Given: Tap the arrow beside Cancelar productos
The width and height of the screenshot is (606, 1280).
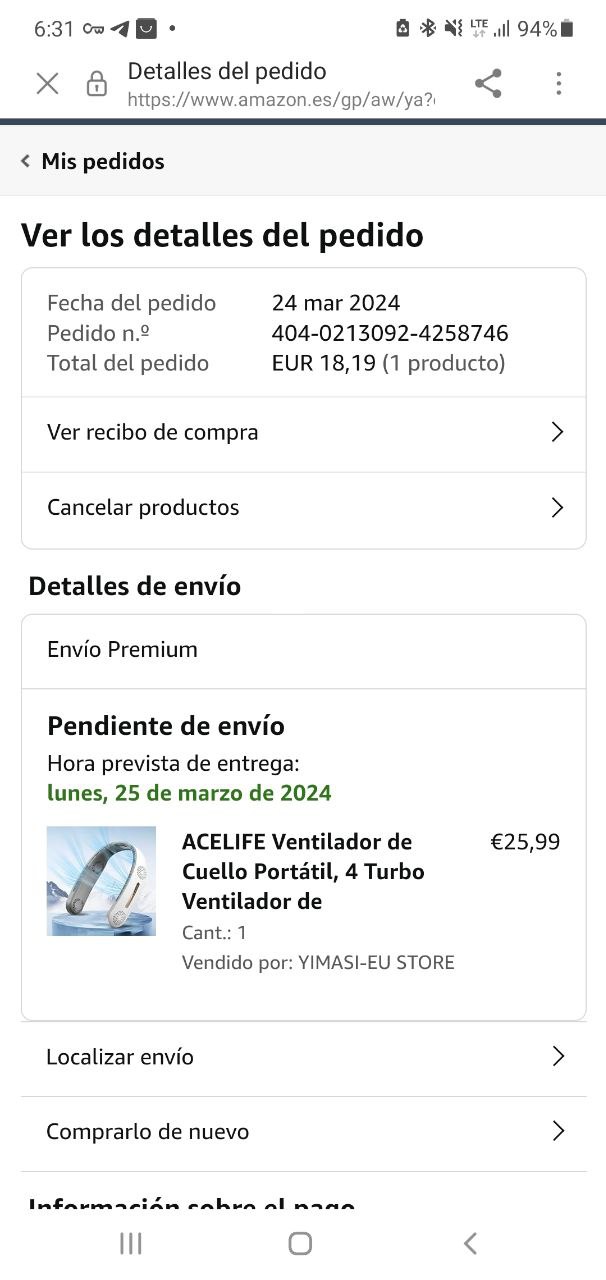Looking at the screenshot, I should click(x=557, y=507).
